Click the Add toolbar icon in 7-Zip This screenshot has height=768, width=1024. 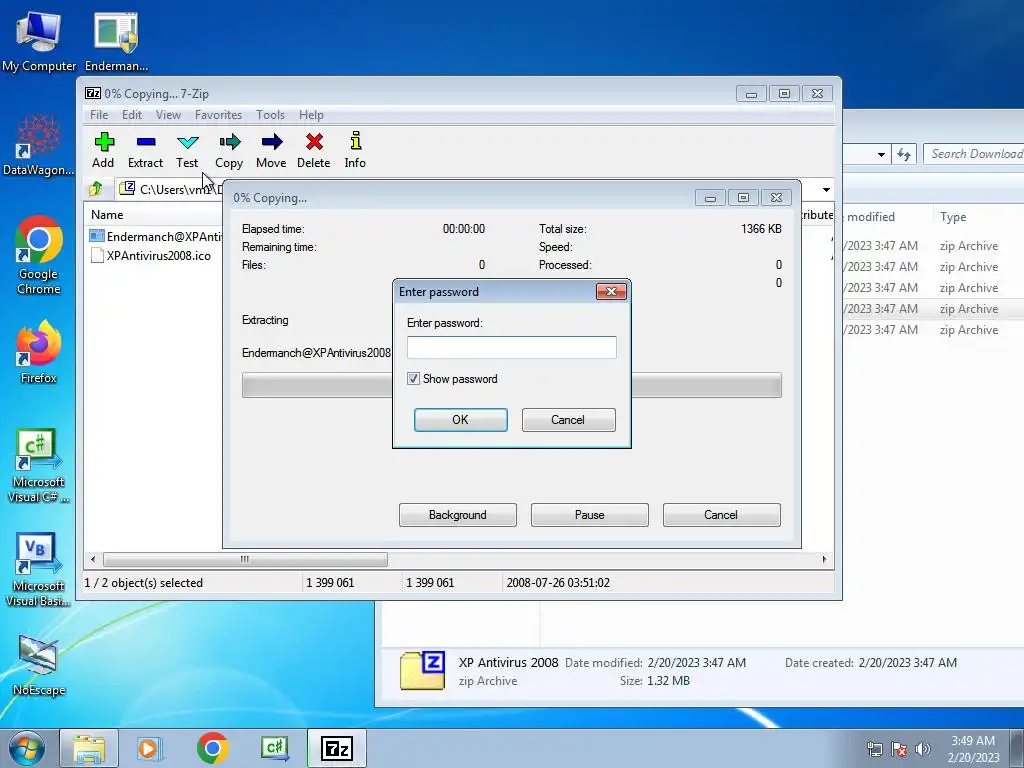point(103,150)
